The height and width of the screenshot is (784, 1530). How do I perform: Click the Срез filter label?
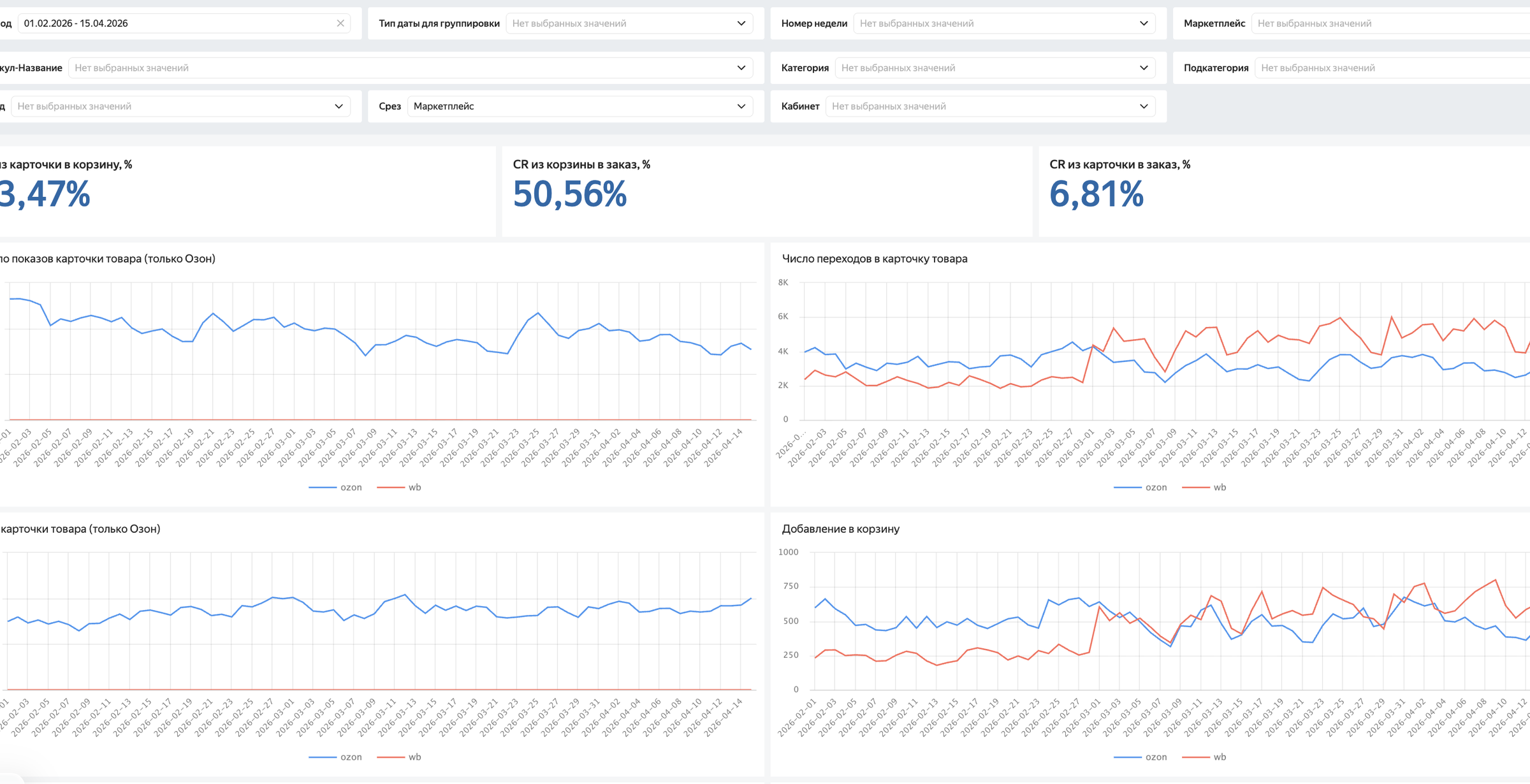[x=390, y=106]
